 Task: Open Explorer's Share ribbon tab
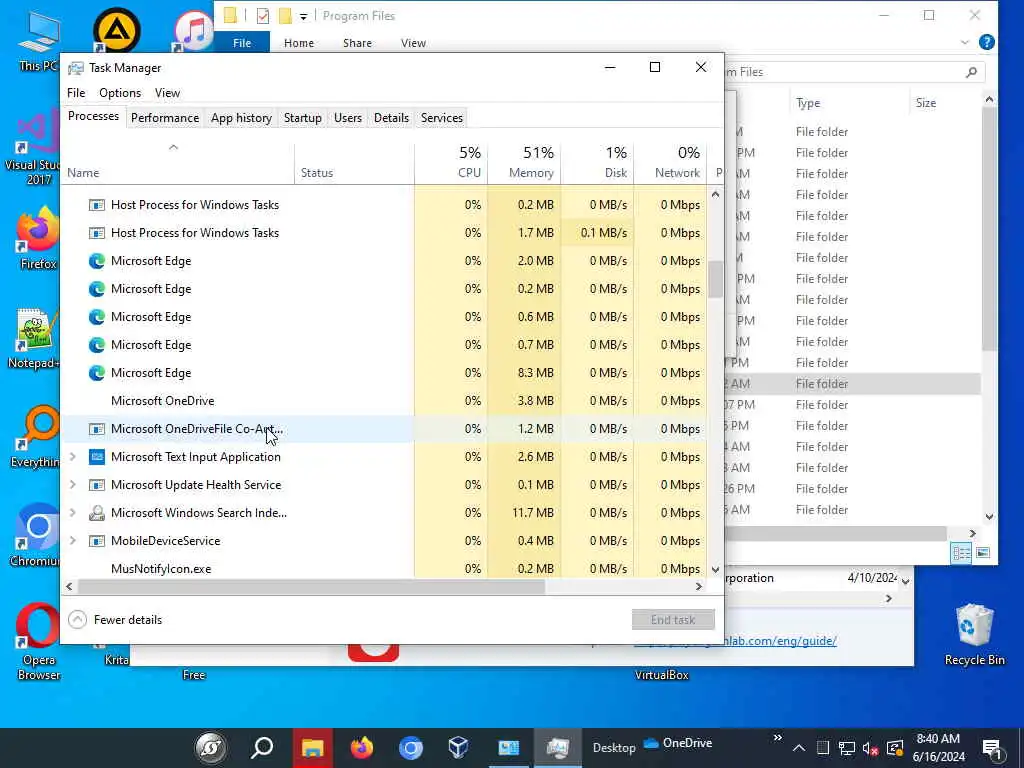coord(357,43)
